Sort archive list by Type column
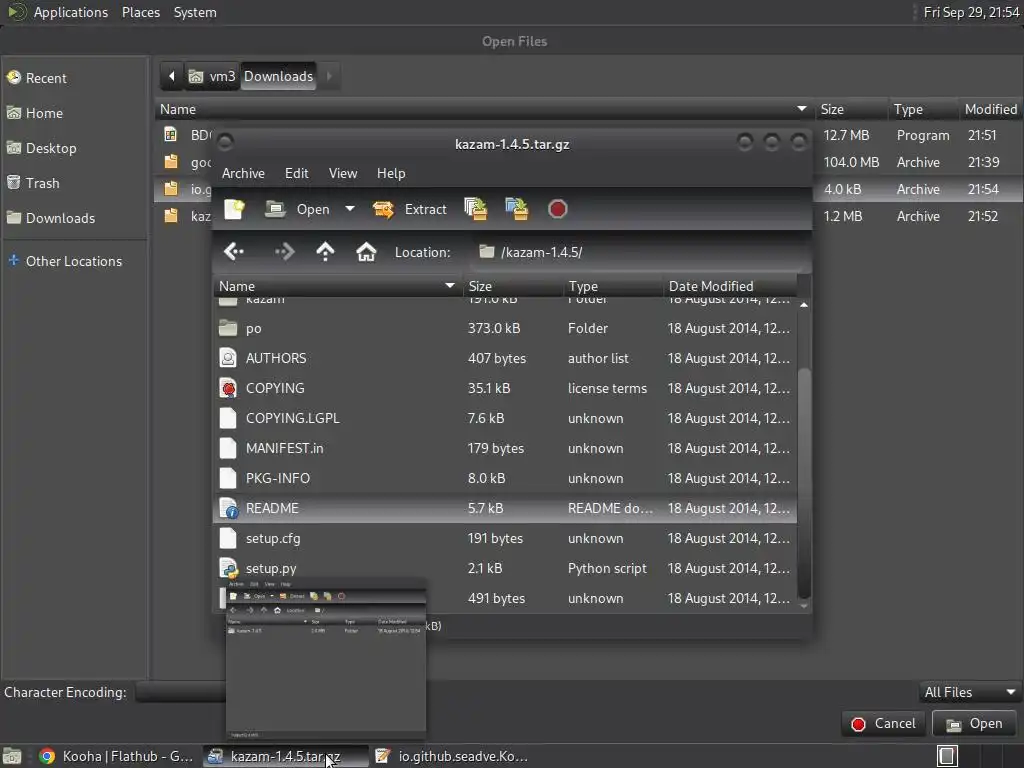The height and width of the screenshot is (768, 1024). pos(613,287)
